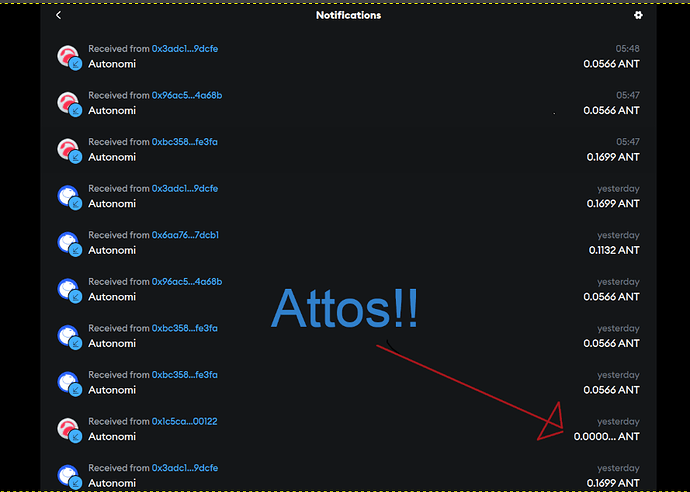Click token icon beside yesterday's 0x96ac5...4a68b notification
This screenshot has height=492, width=690.
coord(69,290)
